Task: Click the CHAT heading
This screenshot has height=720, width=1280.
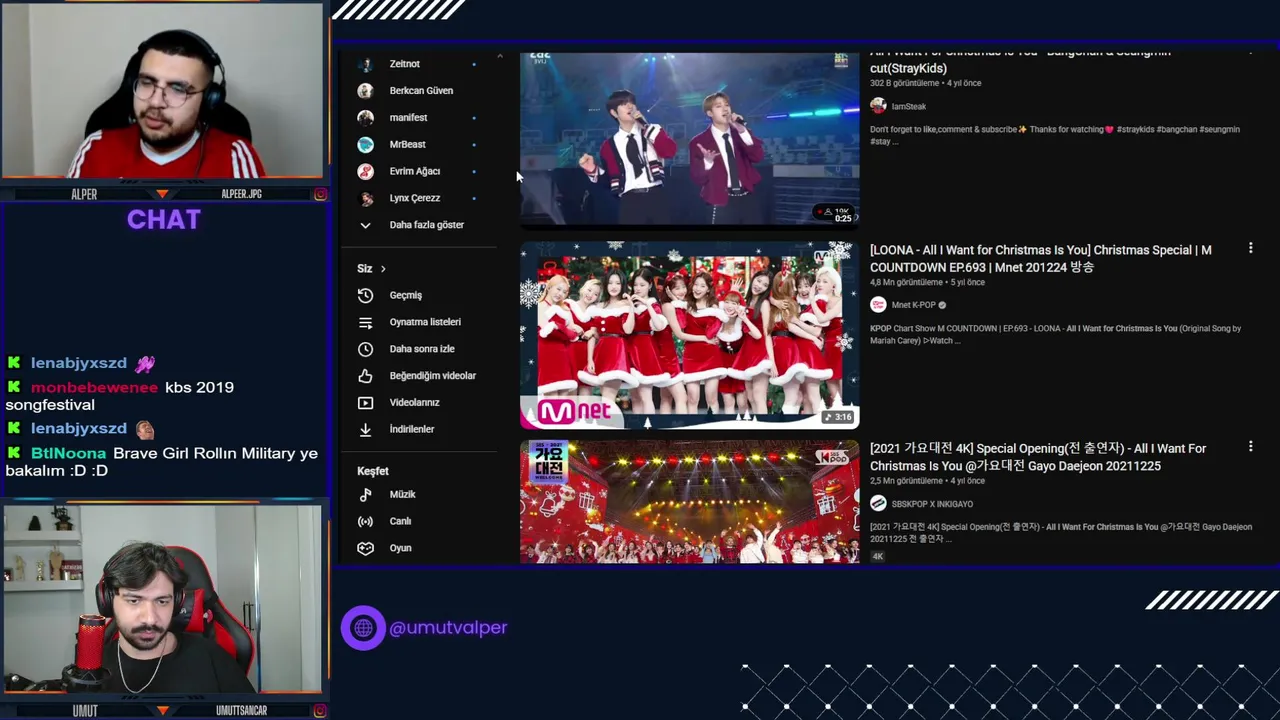Action: tap(164, 220)
